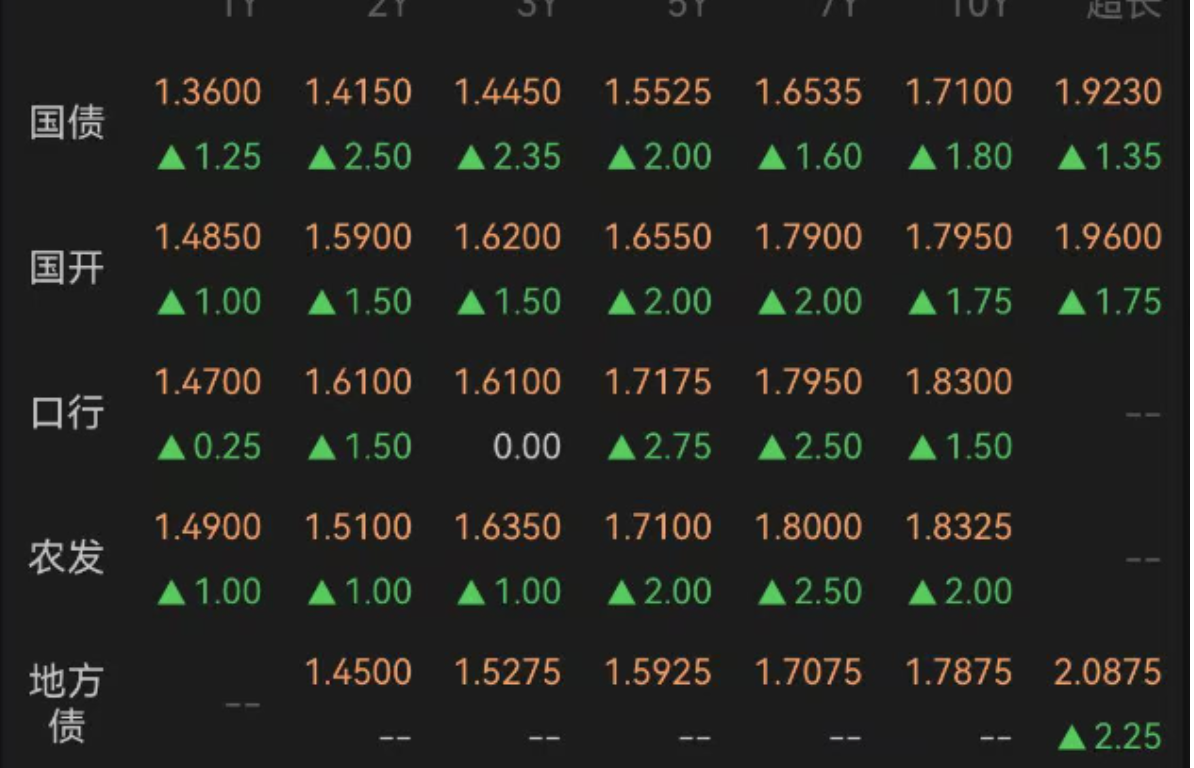The height and width of the screenshot is (768, 1194).
Task: Open the 农发 7Y yield 1.8000
Action: pyautogui.click(x=808, y=527)
